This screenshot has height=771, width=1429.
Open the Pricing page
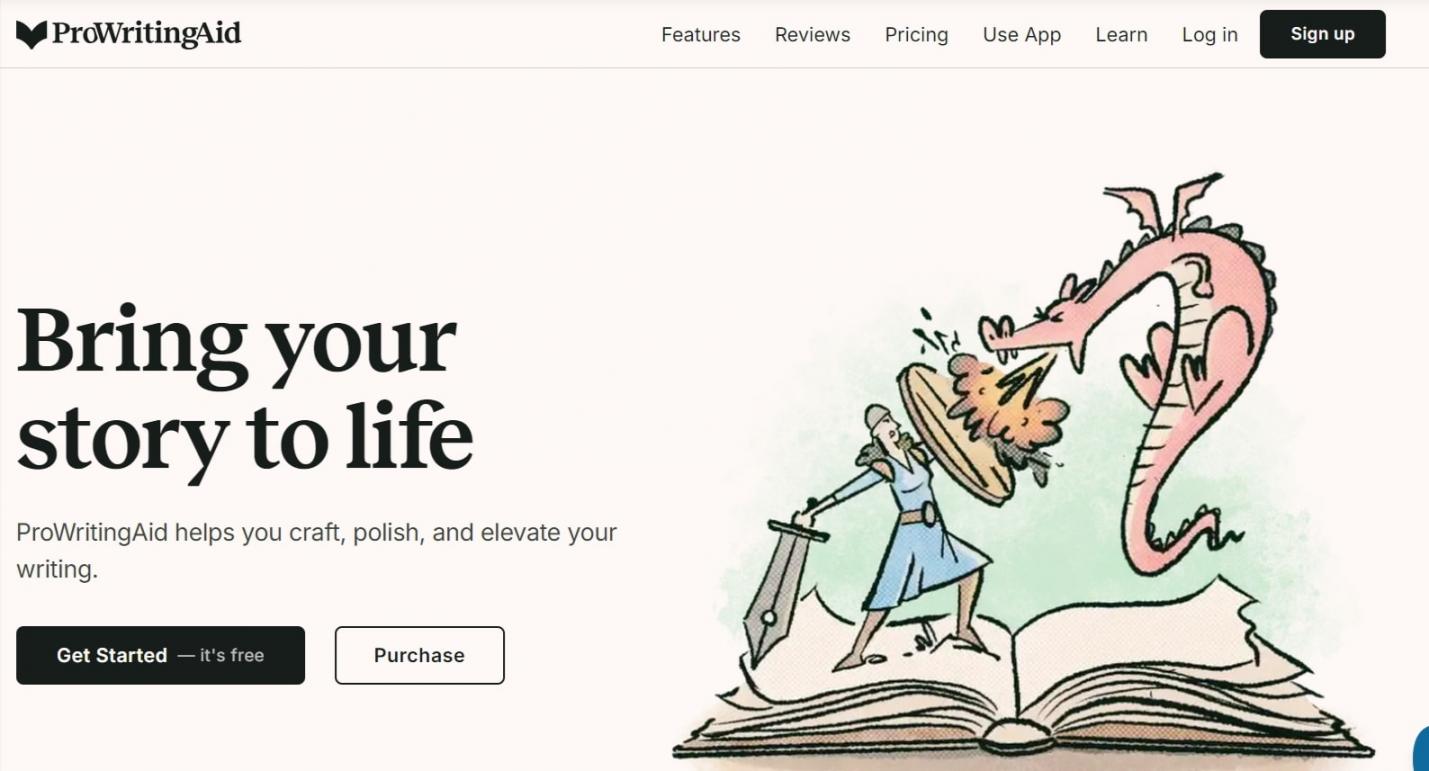click(x=917, y=34)
